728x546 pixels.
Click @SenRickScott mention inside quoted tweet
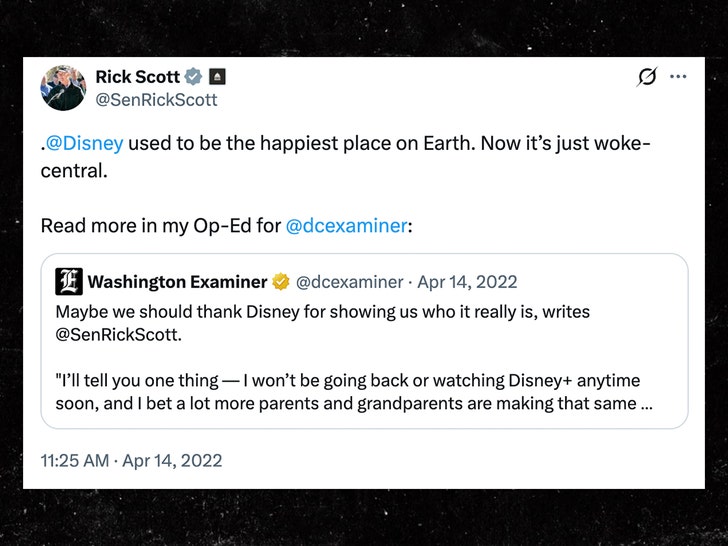point(118,334)
